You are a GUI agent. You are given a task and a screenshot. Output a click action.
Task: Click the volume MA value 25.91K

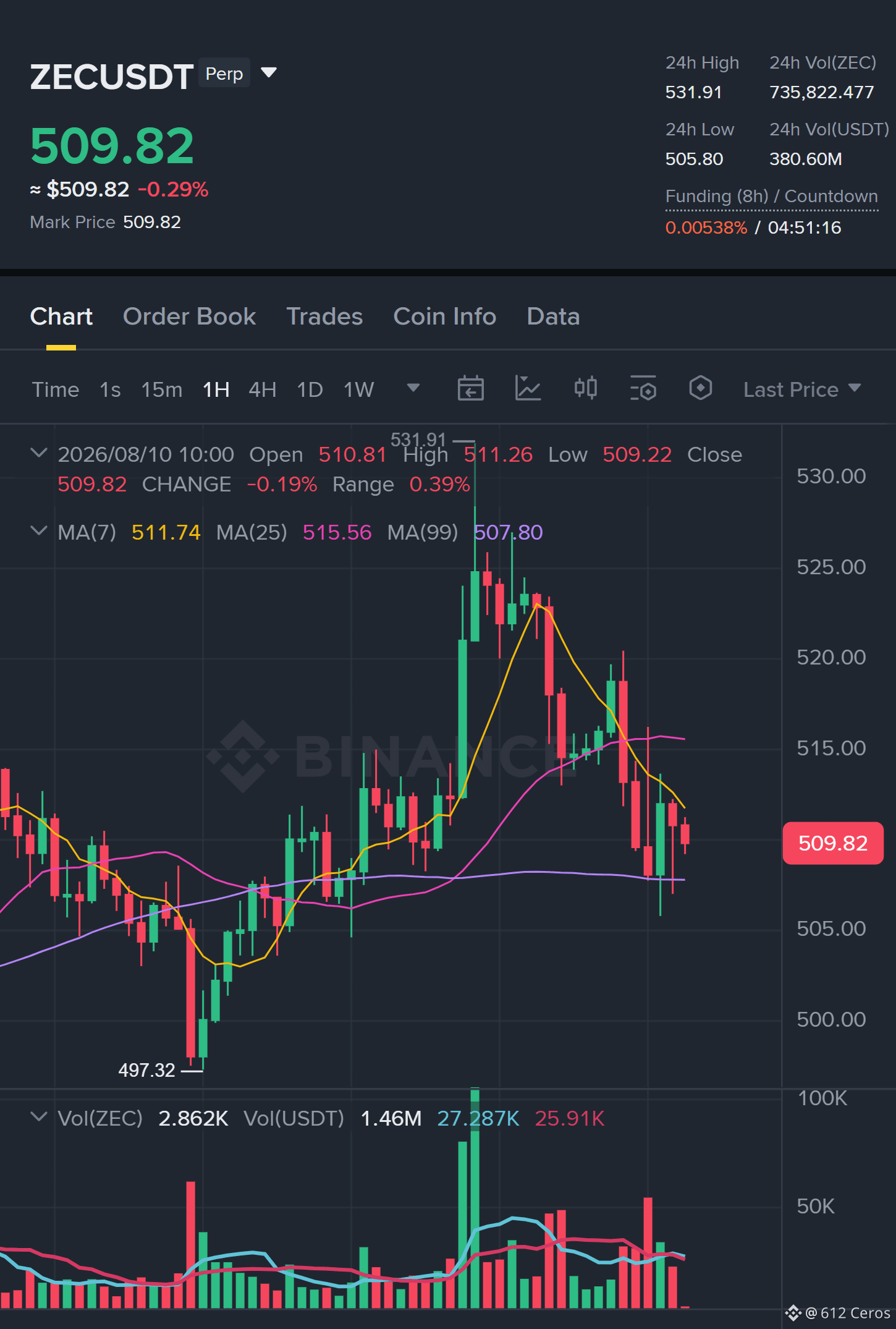tap(570, 1118)
